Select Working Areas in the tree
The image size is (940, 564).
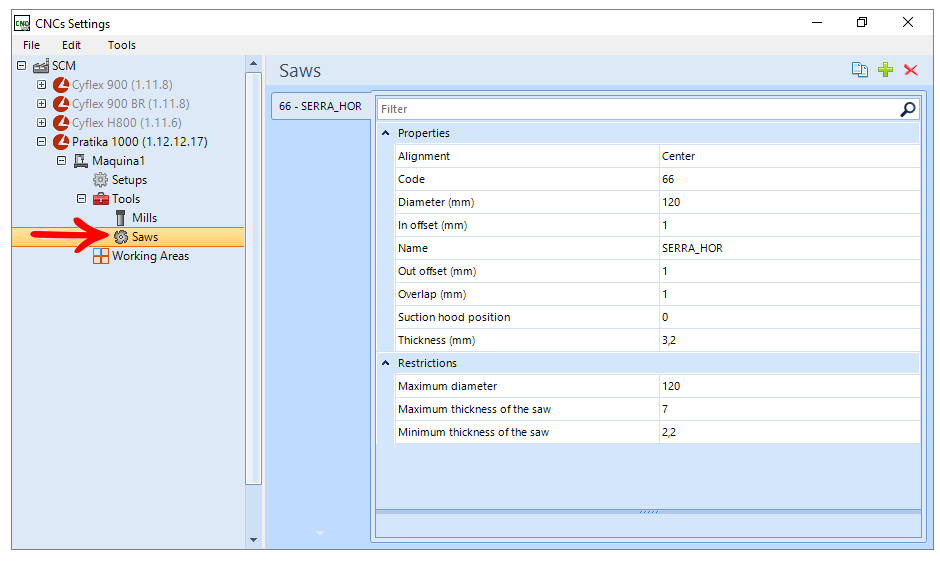click(150, 256)
